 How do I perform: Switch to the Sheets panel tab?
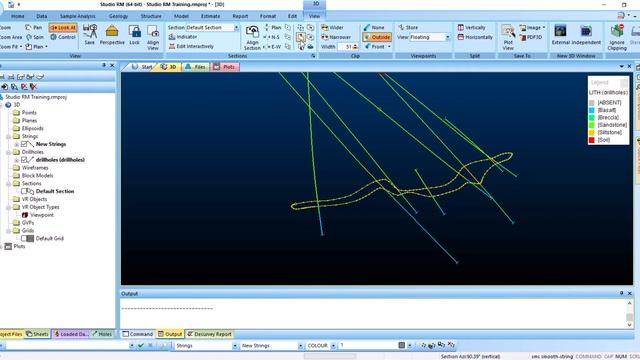pos(37,334)
